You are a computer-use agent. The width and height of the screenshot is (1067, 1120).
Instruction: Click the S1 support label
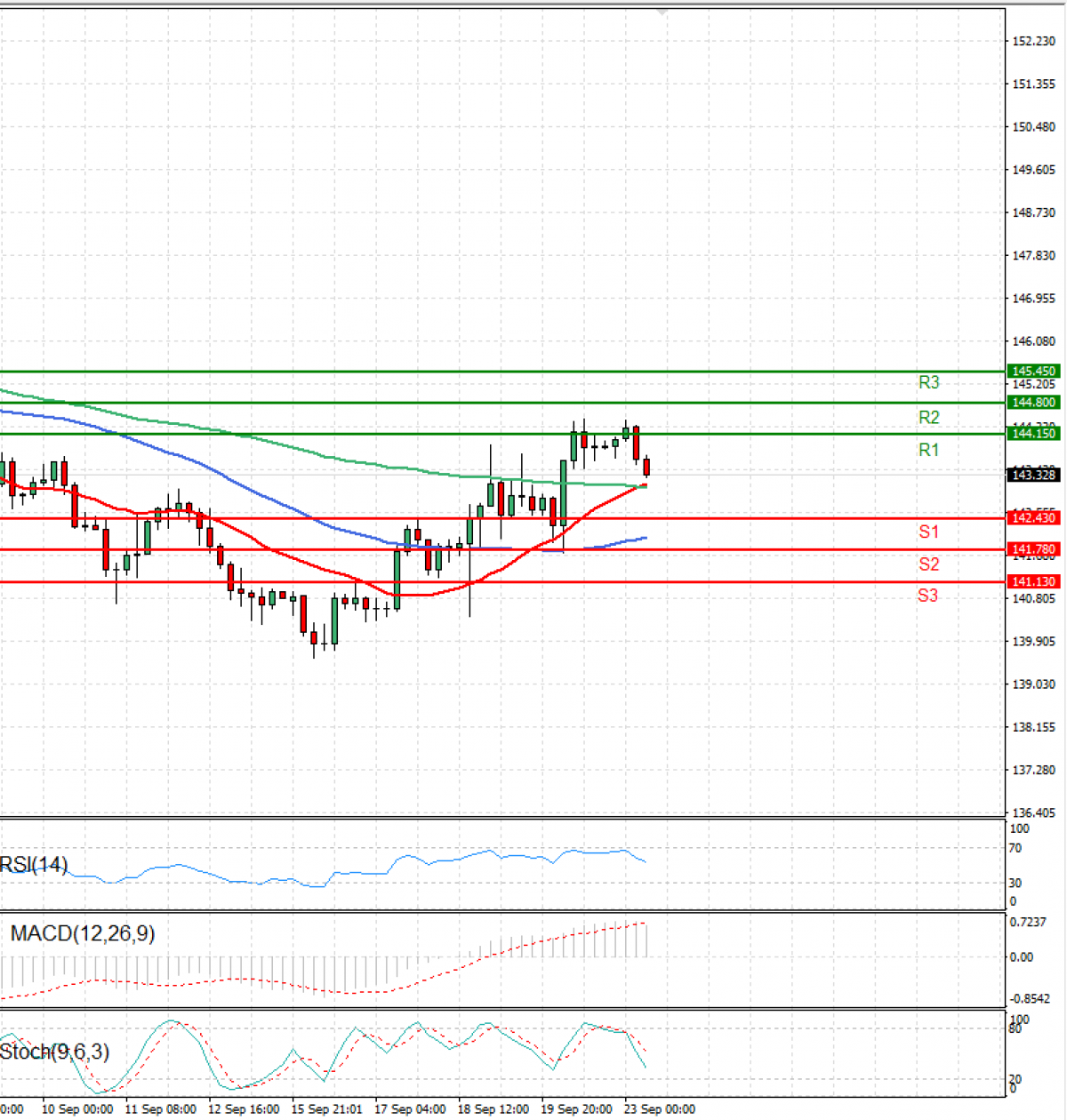(928, 532)
